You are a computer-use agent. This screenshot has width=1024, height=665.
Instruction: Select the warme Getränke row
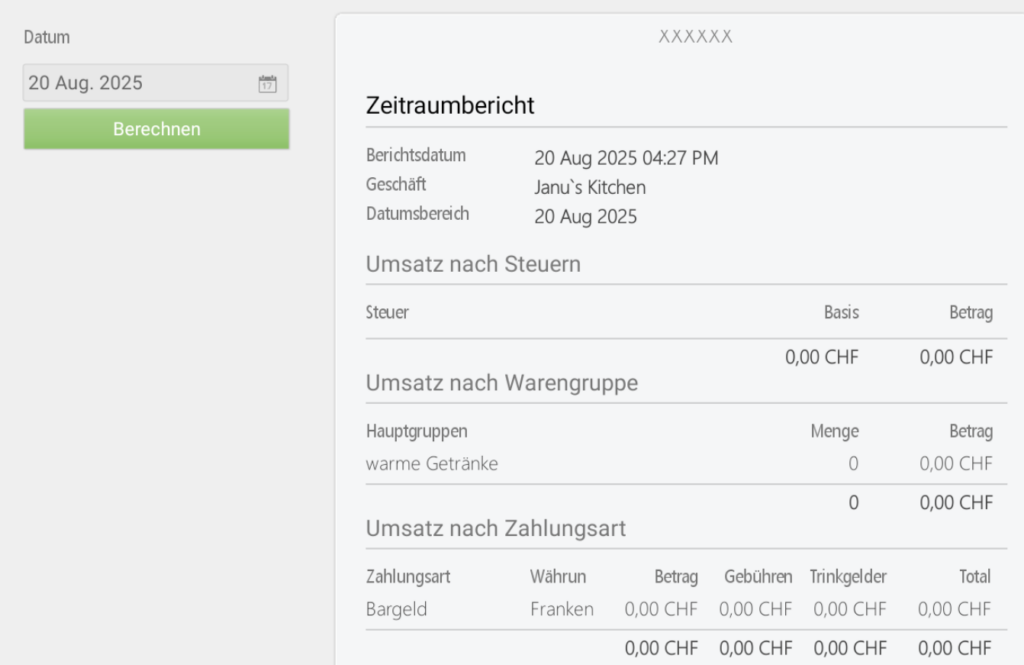tap(686, 464)
